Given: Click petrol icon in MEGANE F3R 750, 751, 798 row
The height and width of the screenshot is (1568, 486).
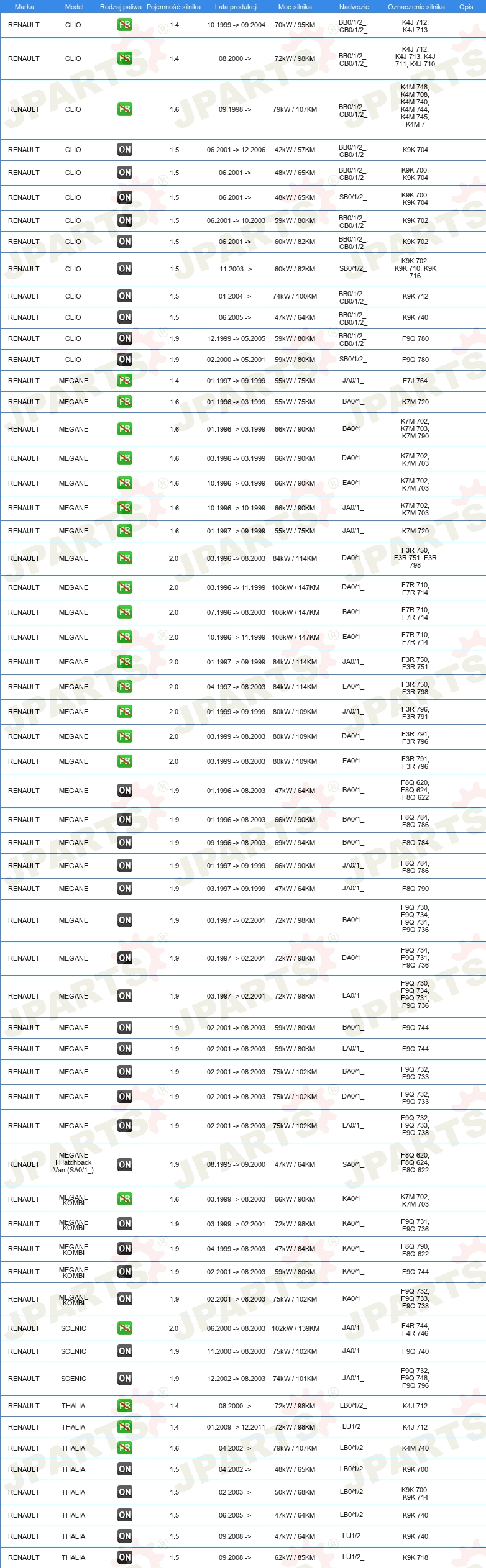Looking at the screenshot, I should click(x=124, y=558).
